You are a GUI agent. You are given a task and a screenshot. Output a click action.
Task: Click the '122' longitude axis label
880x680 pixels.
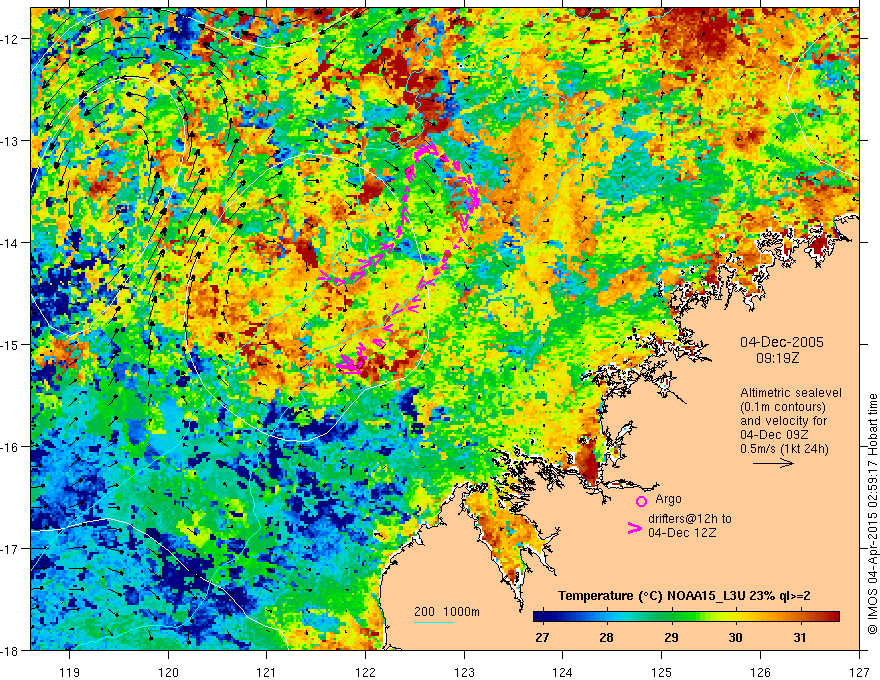365,672
